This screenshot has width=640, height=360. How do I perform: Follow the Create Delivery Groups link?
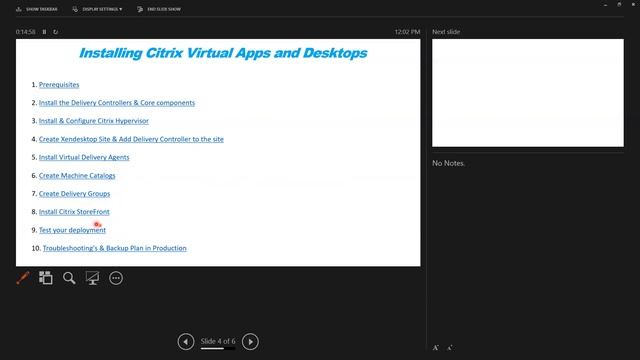(x=74, y=193)
